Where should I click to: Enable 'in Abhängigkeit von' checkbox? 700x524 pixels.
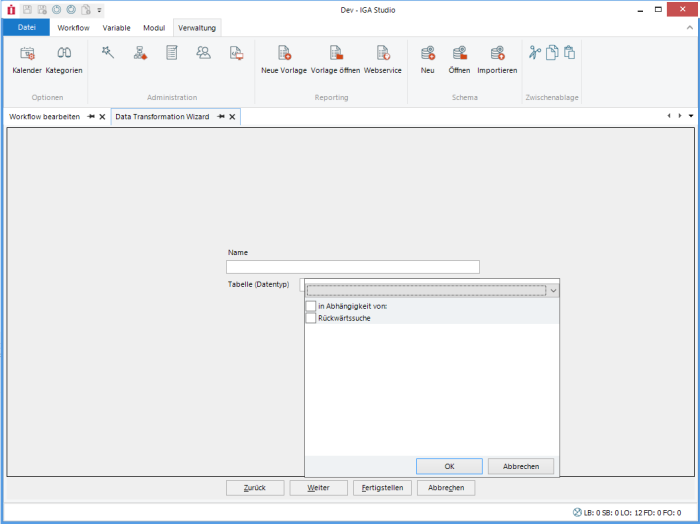[x=311, y=306]
